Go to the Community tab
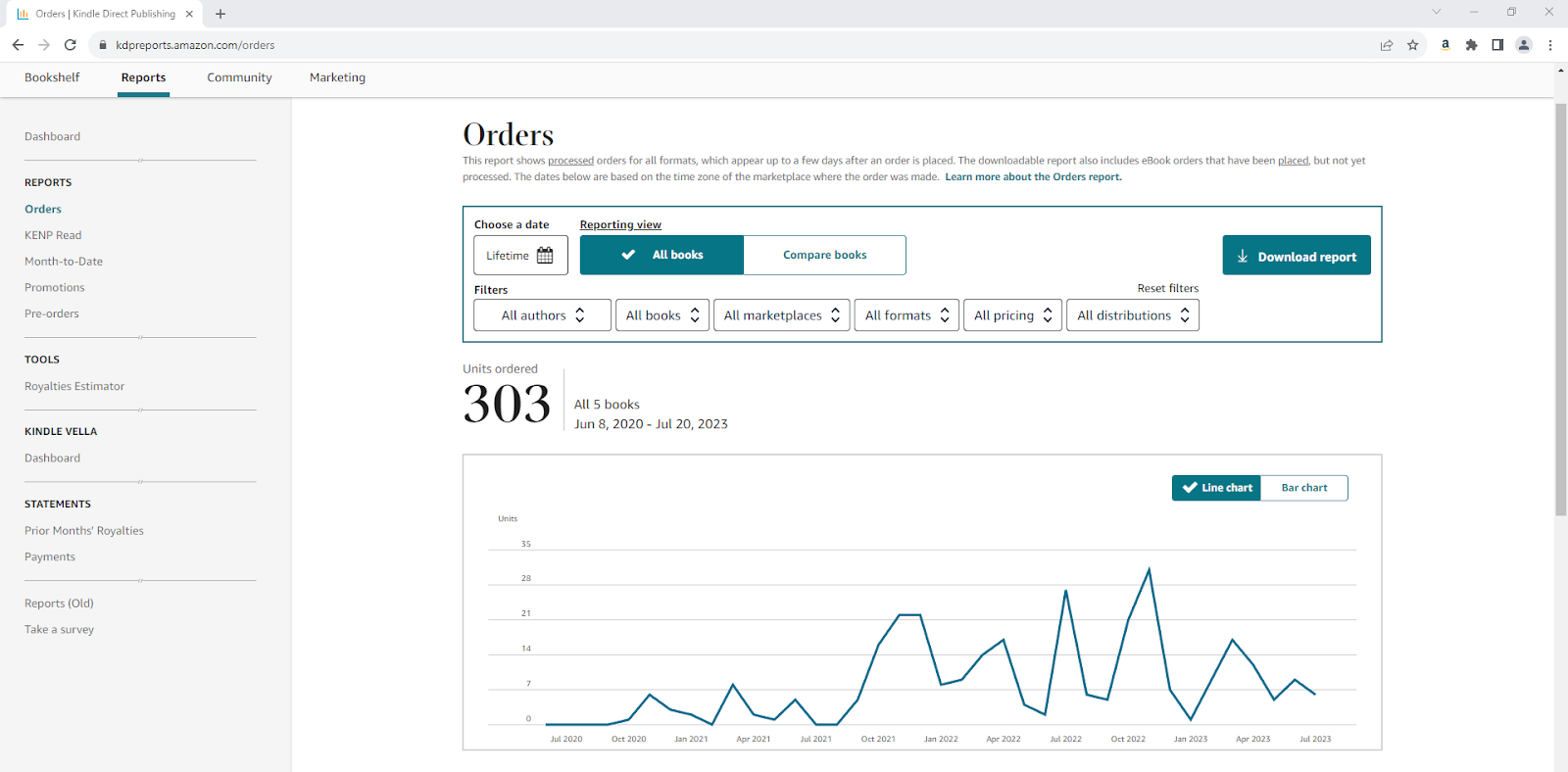 click(239, 77)
